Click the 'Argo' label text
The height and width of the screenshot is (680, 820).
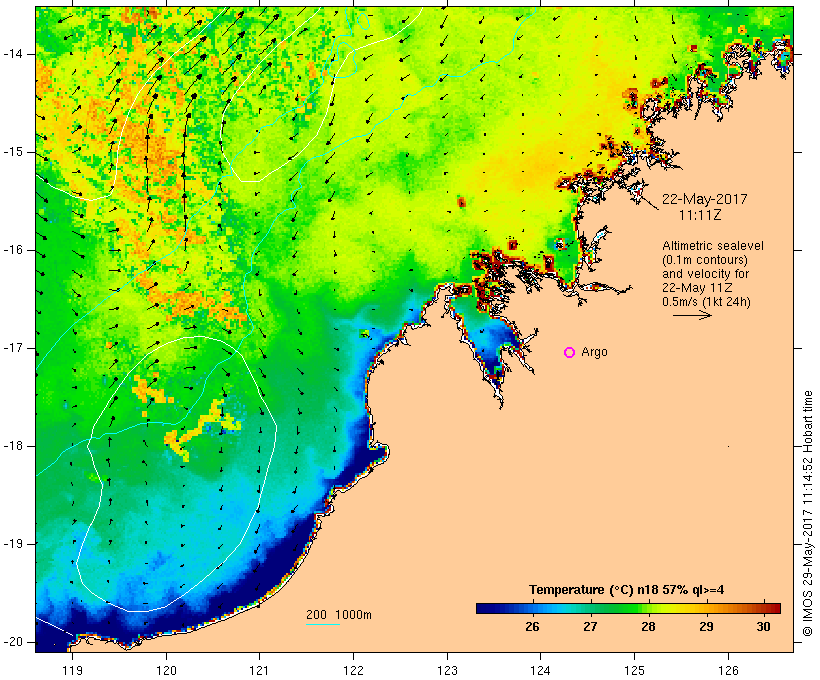(594, 353)
